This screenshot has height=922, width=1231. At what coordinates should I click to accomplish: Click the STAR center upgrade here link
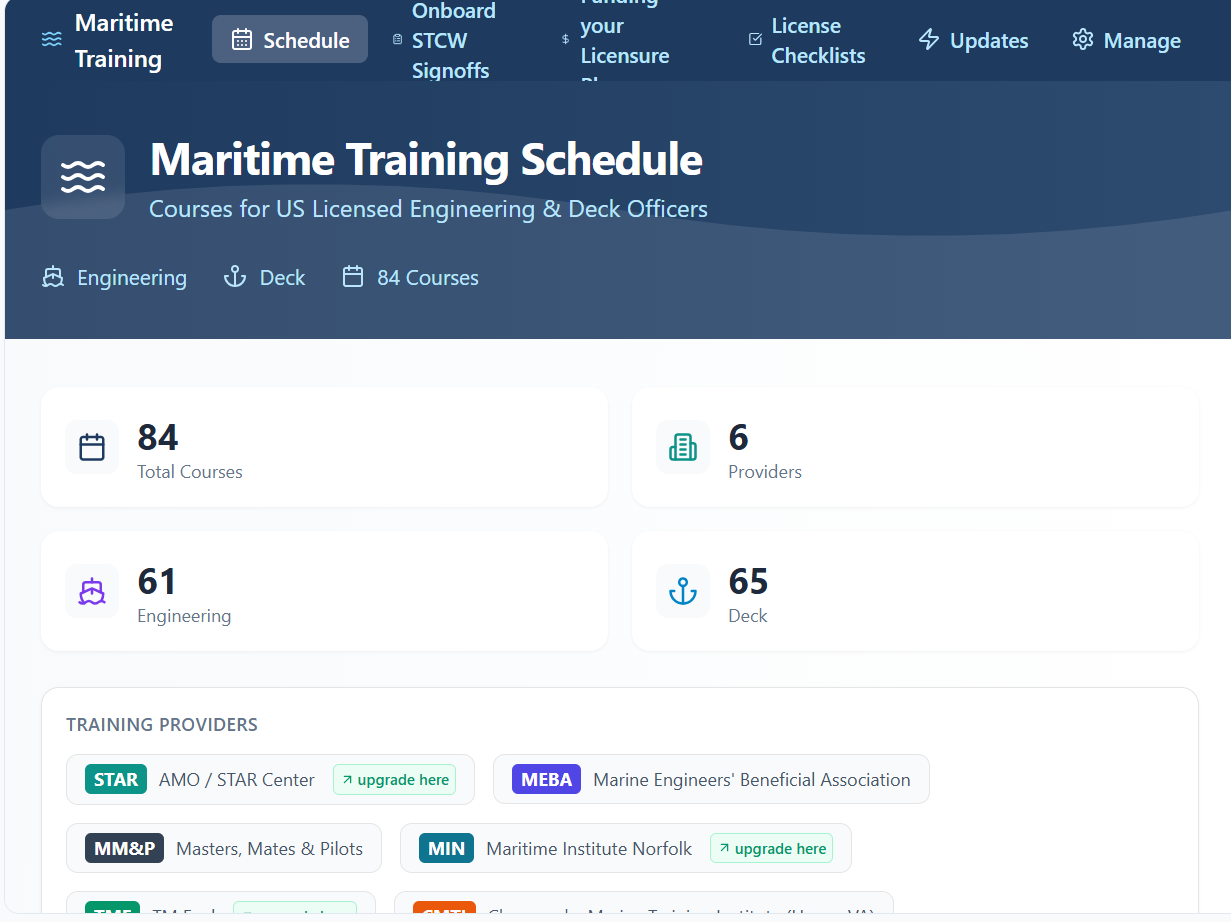(394, 780)
